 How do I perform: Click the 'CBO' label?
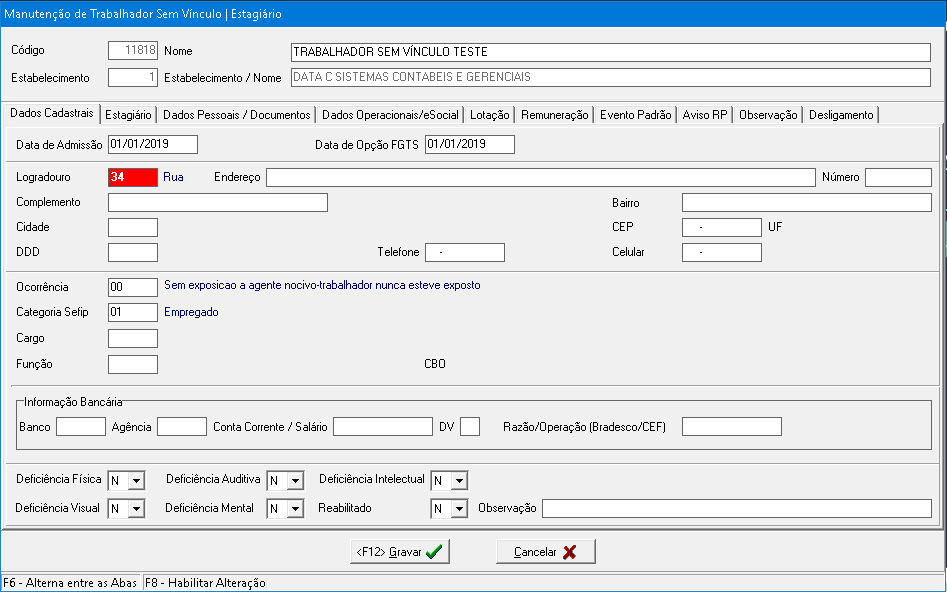(435, 364)
